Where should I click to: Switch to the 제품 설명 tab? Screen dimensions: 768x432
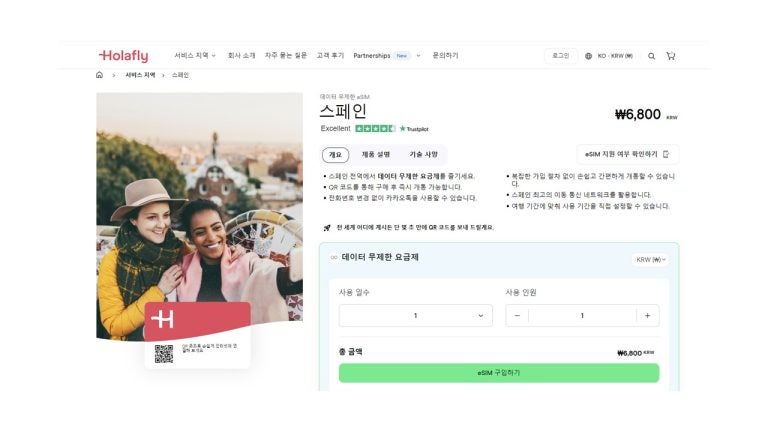pyautogui.click(x=376, y=155)
